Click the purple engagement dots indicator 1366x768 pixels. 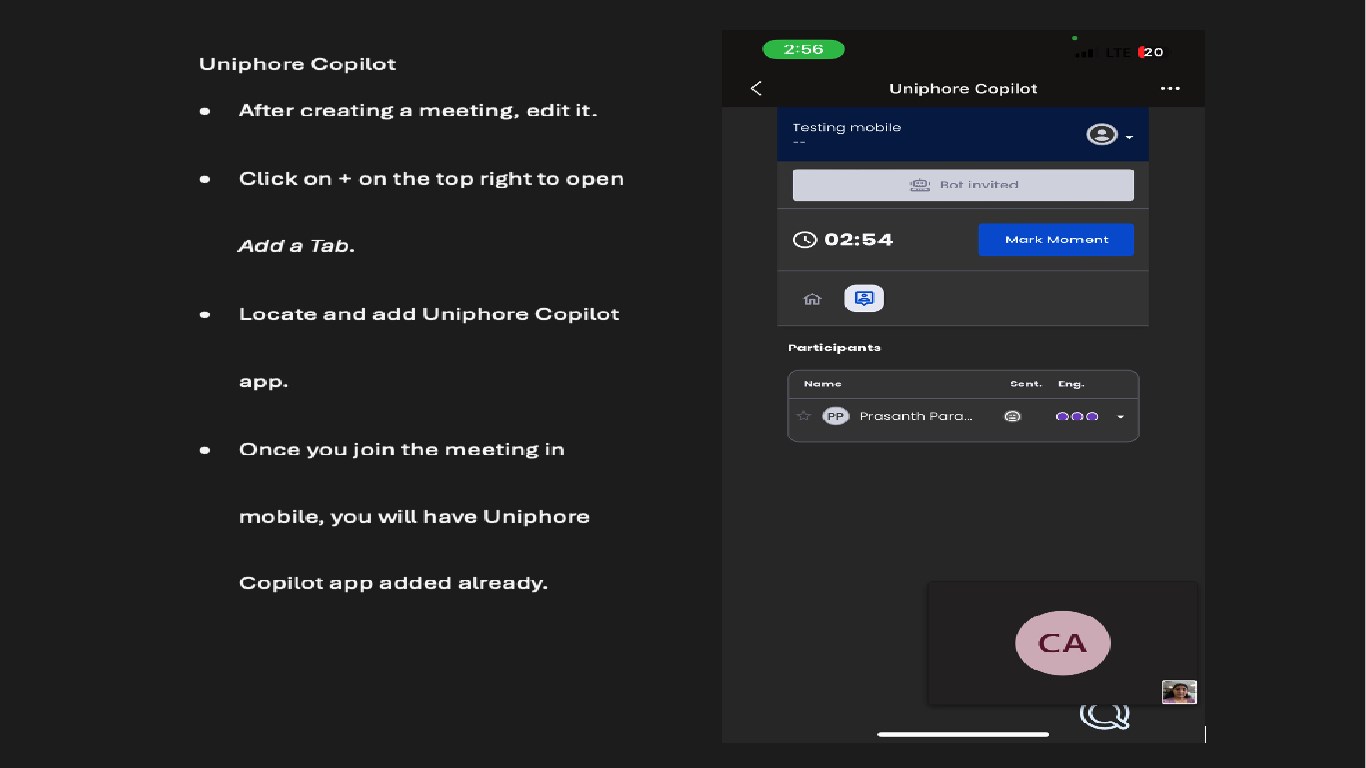tap(1077, 416)
